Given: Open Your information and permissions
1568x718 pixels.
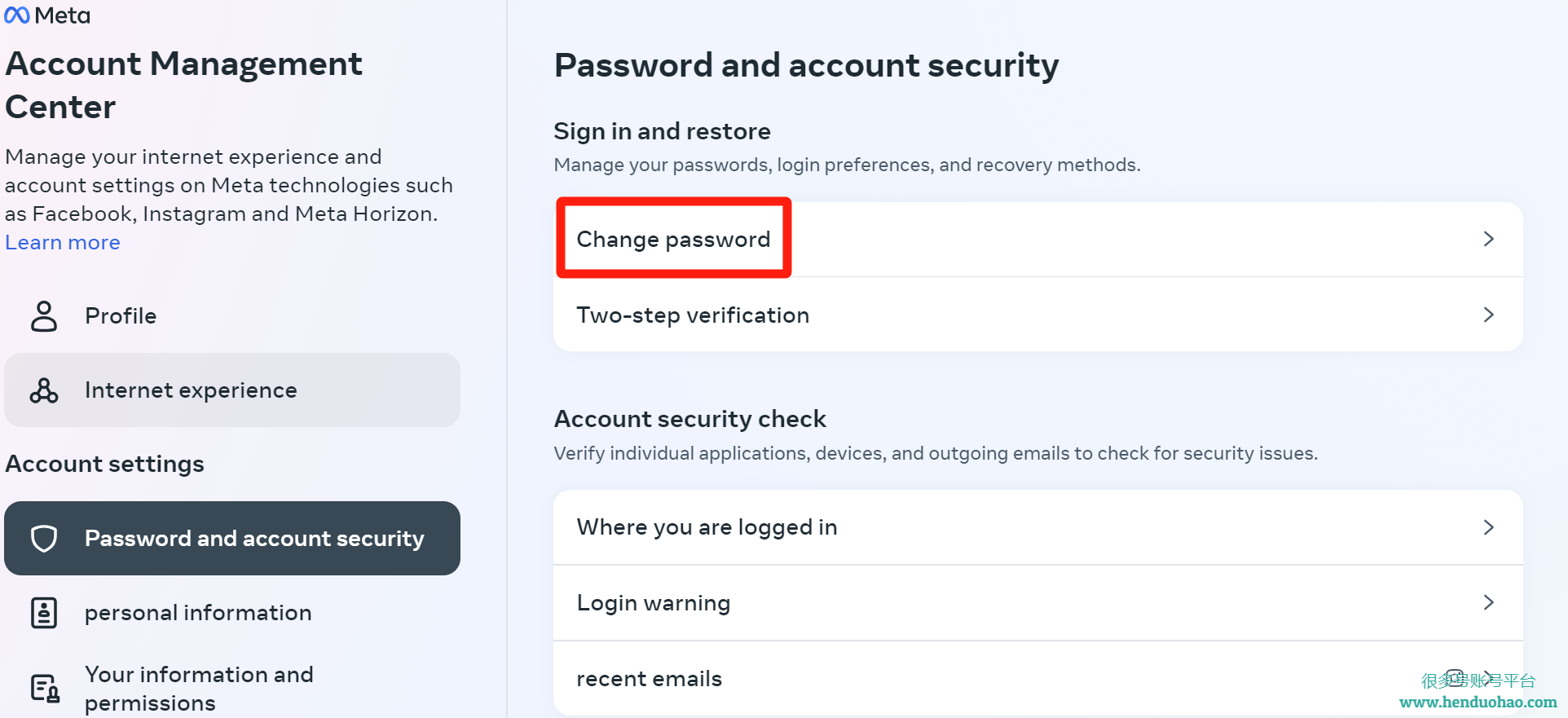Looking at the screenshot, I should [232, 689].
